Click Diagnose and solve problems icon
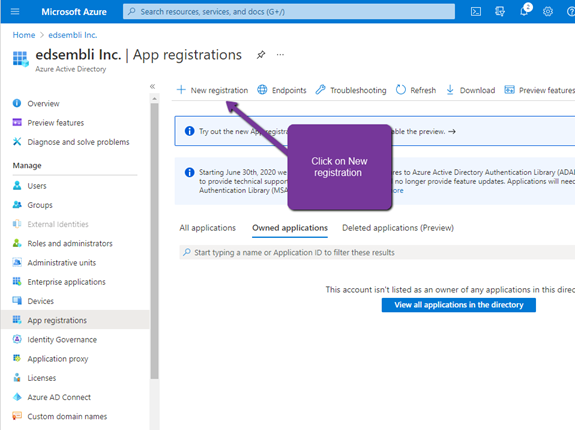575x430 pixels. tap(17, 142)
